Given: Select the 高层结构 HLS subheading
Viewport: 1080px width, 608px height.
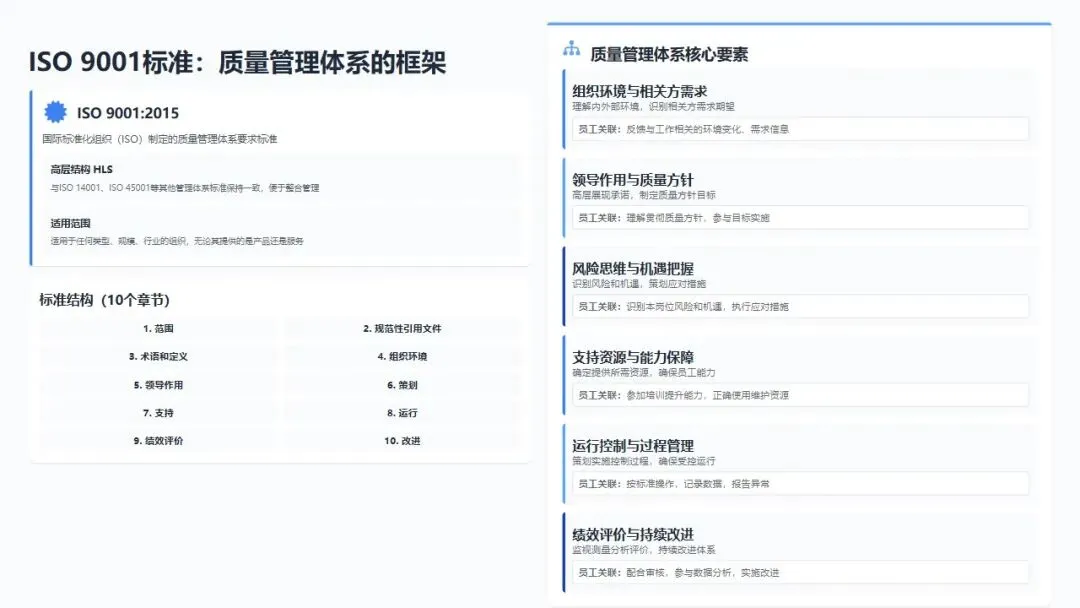Looking at the screenshot, I should [x=81, y=169].
